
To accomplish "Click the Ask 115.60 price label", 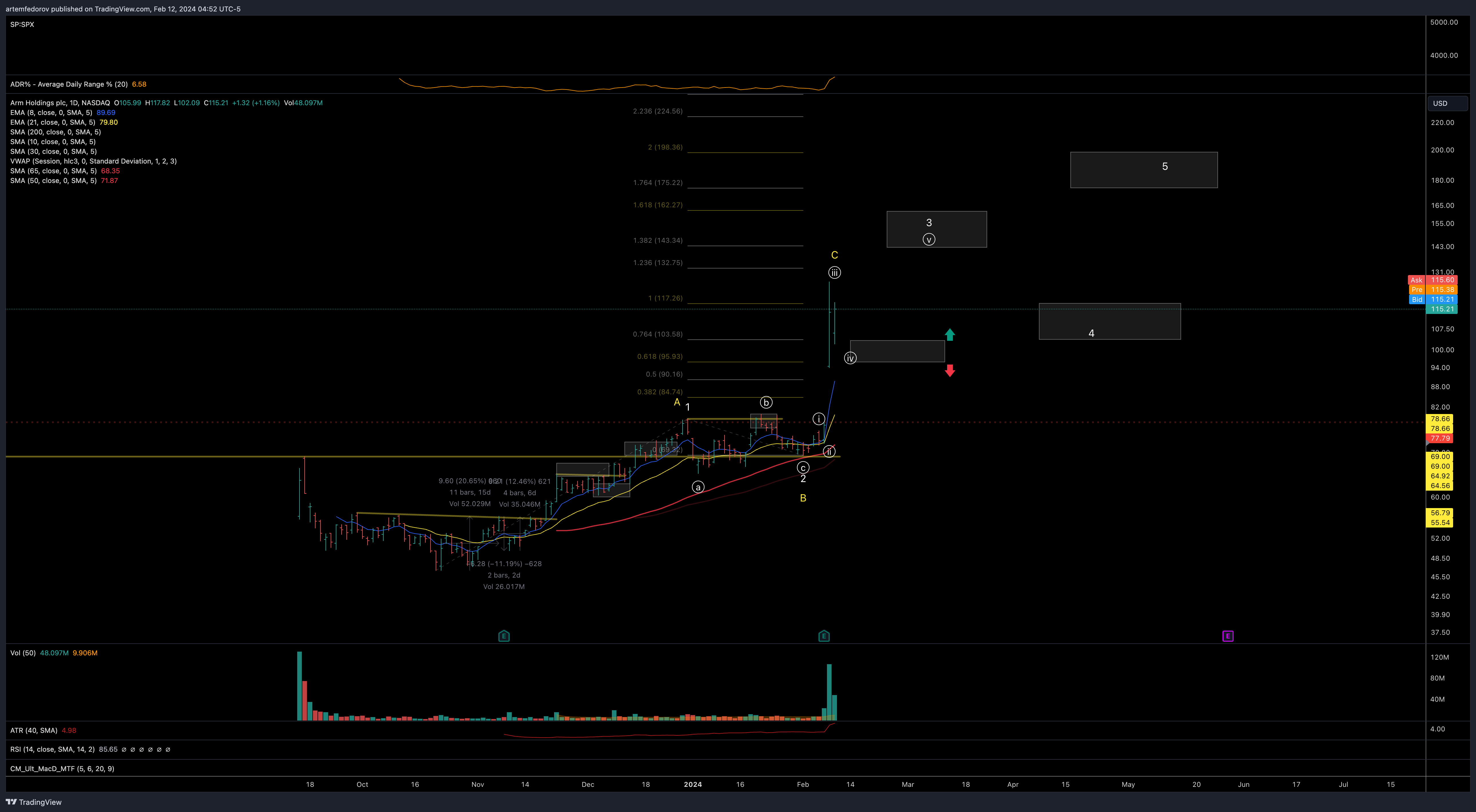I will (x=1433, y=280).
